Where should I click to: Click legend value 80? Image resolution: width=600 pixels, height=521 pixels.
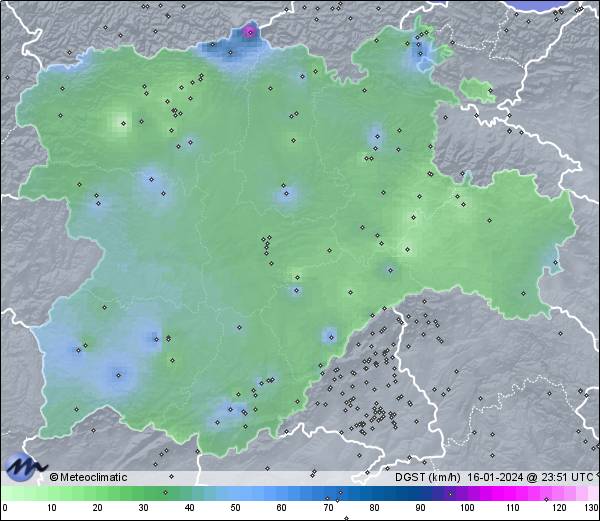click(x=374, y=508)
